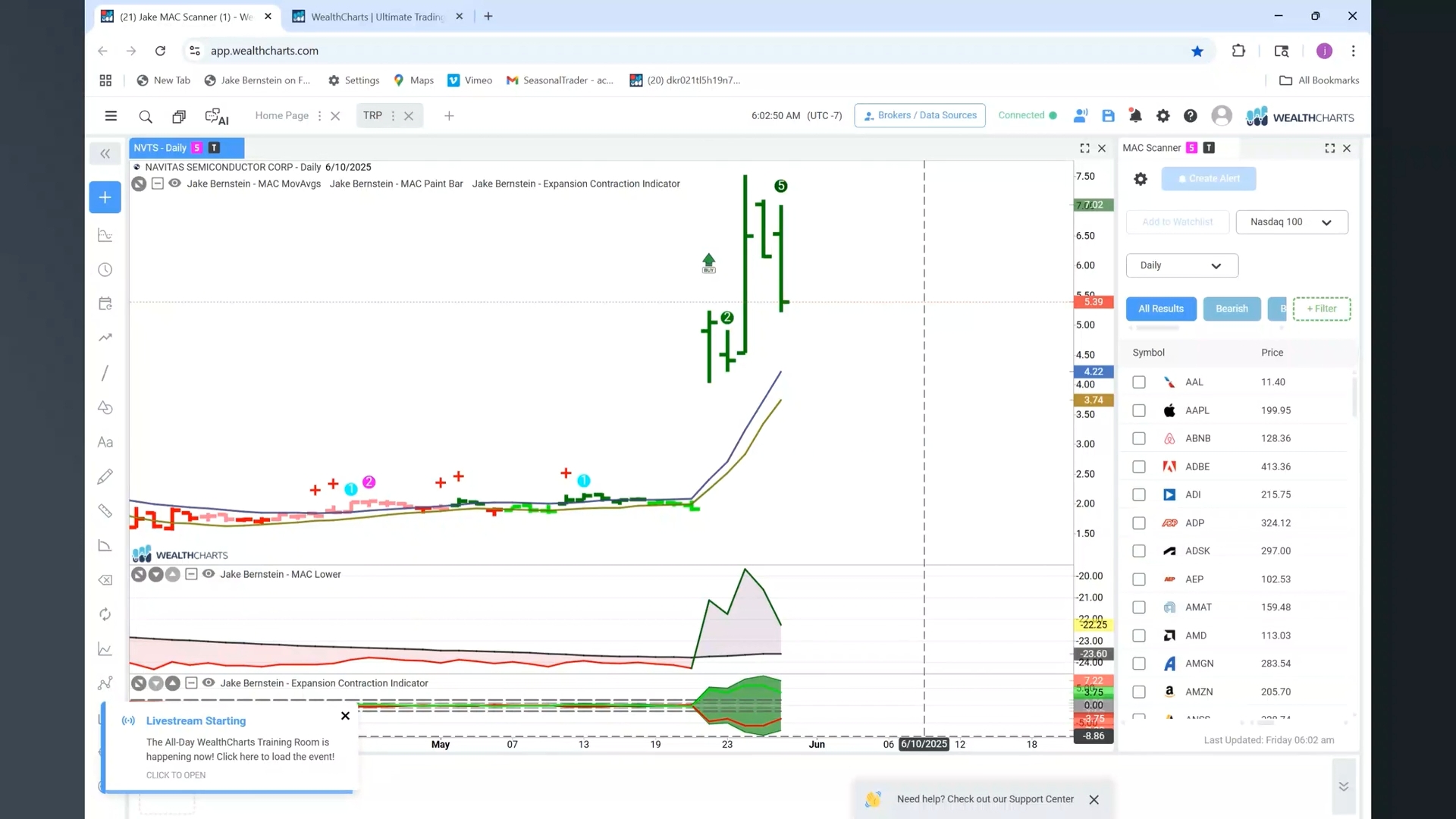Check the AMZN checkbox
The image size is (1456, 819).
tap(1139, 692)
